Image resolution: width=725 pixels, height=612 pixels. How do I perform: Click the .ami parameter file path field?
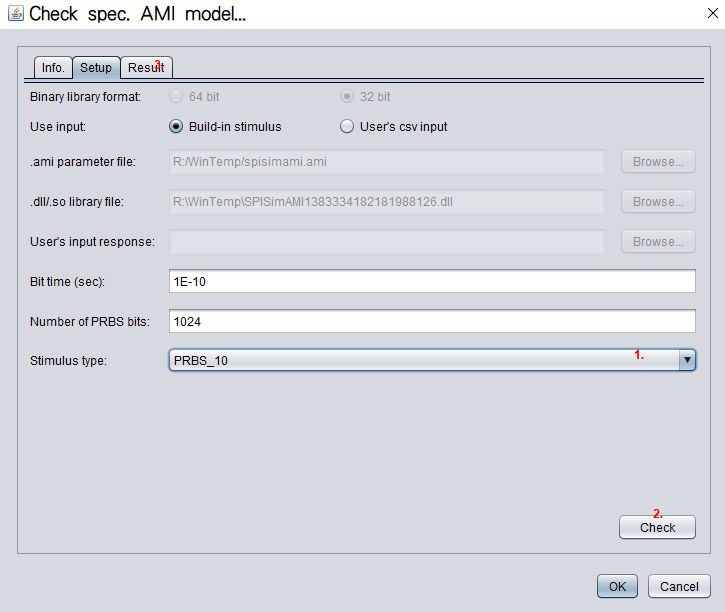(387, 162)
